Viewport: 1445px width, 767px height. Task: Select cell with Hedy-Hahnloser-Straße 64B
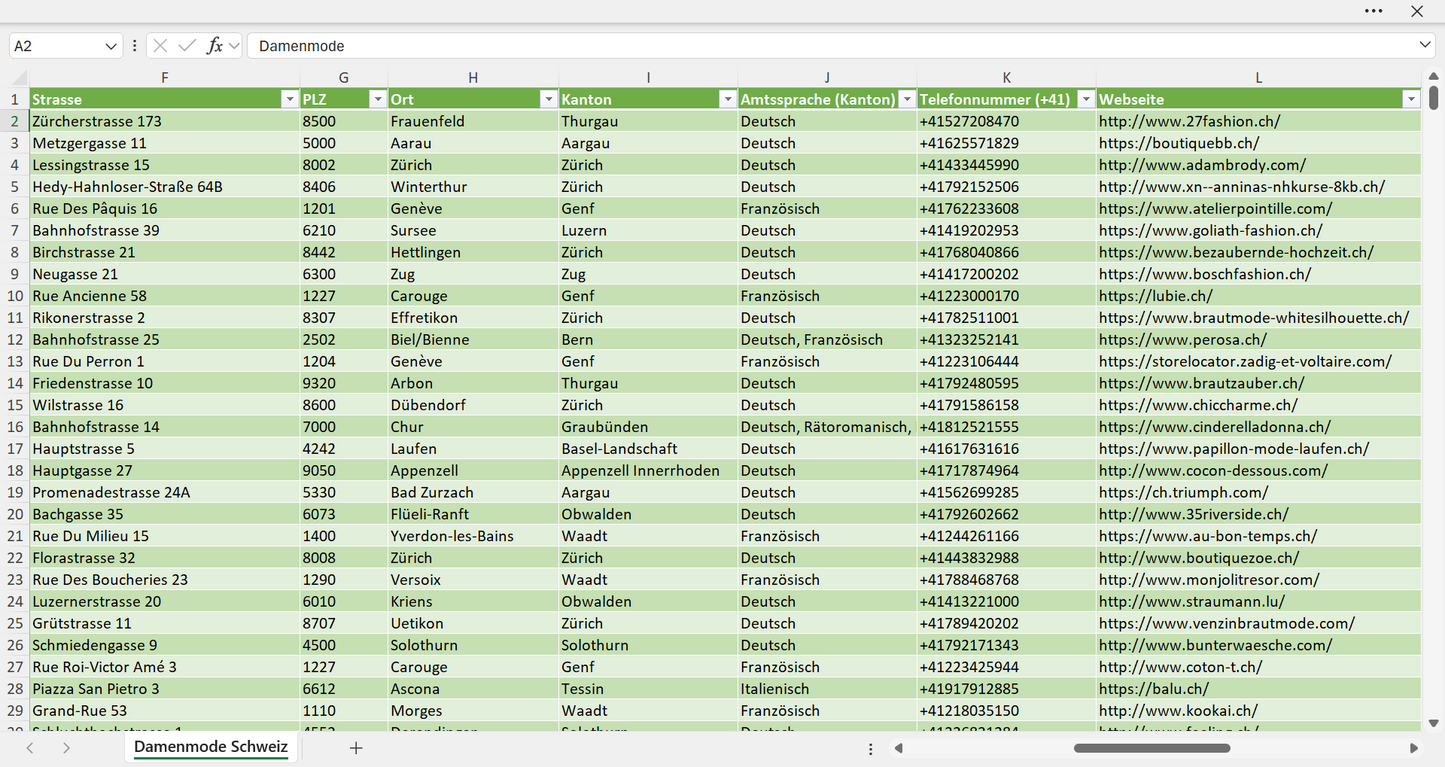click(x=164, y=187)
